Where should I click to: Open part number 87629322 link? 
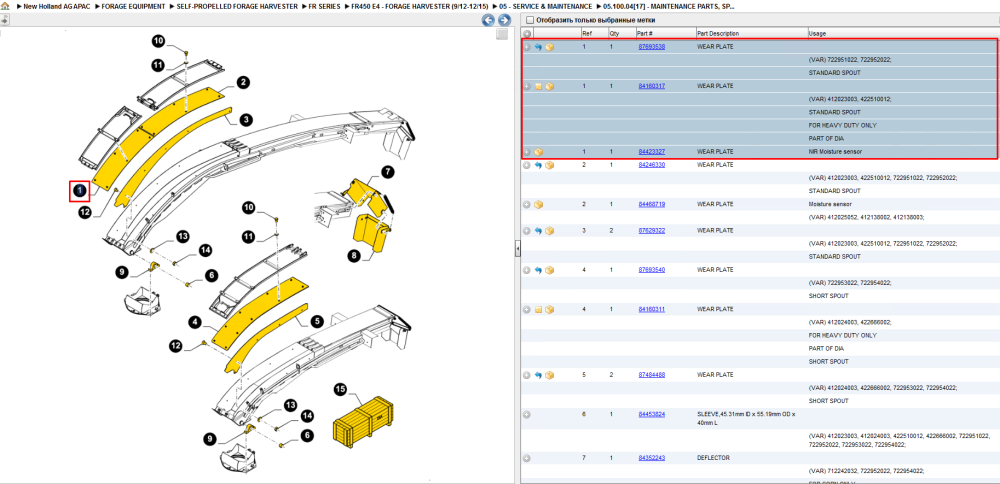(x=652, y=230)
